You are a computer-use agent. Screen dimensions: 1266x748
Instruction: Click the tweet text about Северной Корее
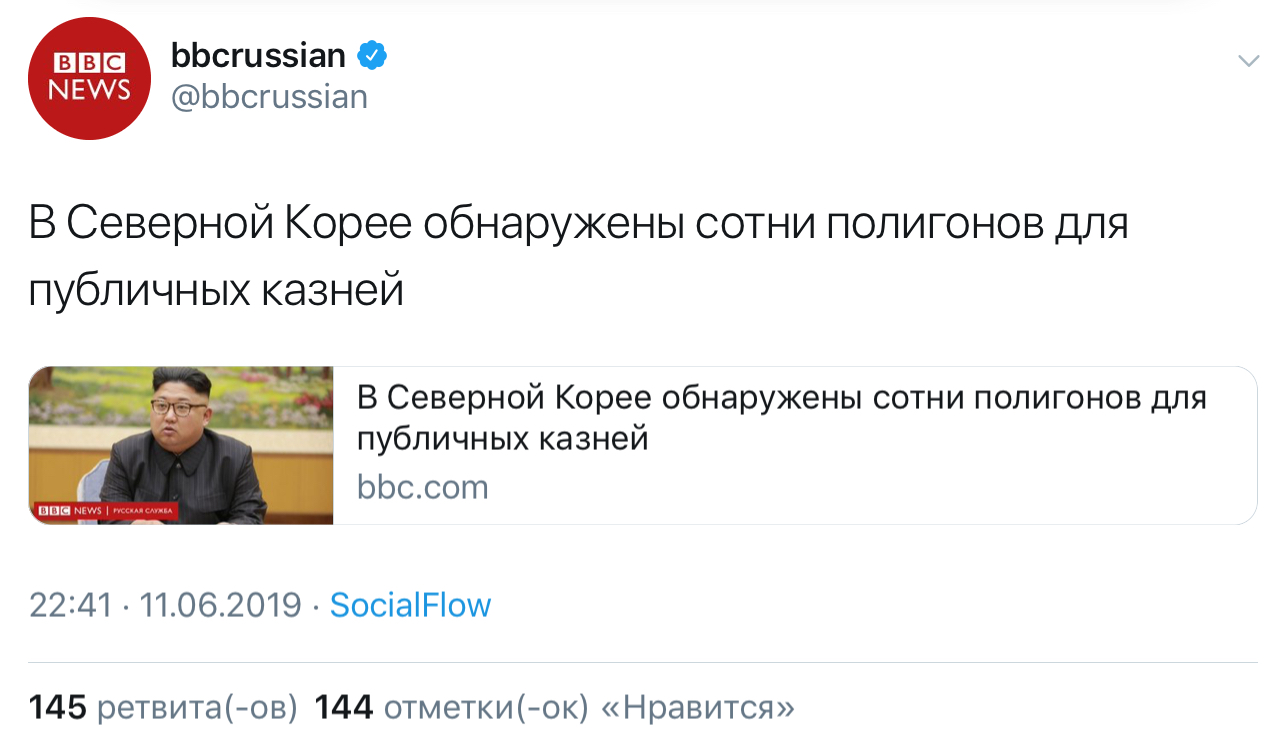click(x=578, y=224)
